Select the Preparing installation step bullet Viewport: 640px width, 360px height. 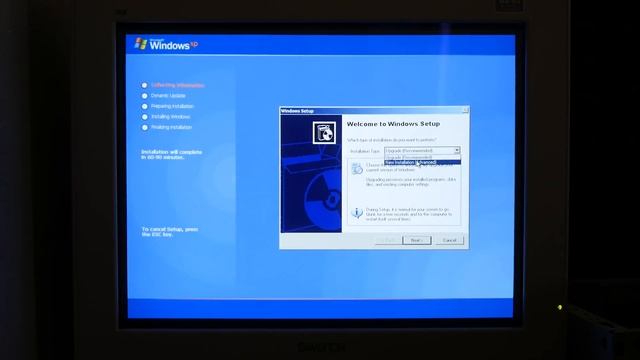point(144,107)
